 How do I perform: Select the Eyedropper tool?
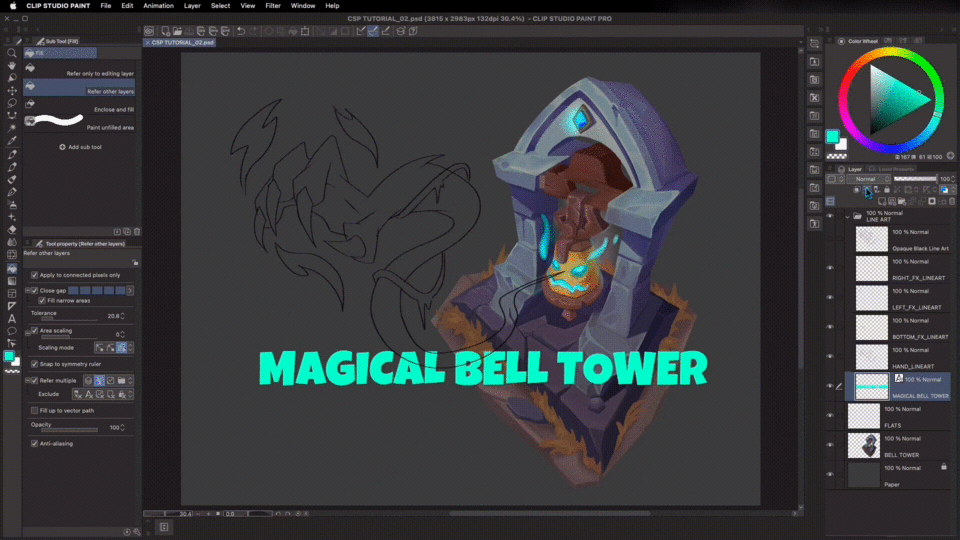[x=12, y=141]
